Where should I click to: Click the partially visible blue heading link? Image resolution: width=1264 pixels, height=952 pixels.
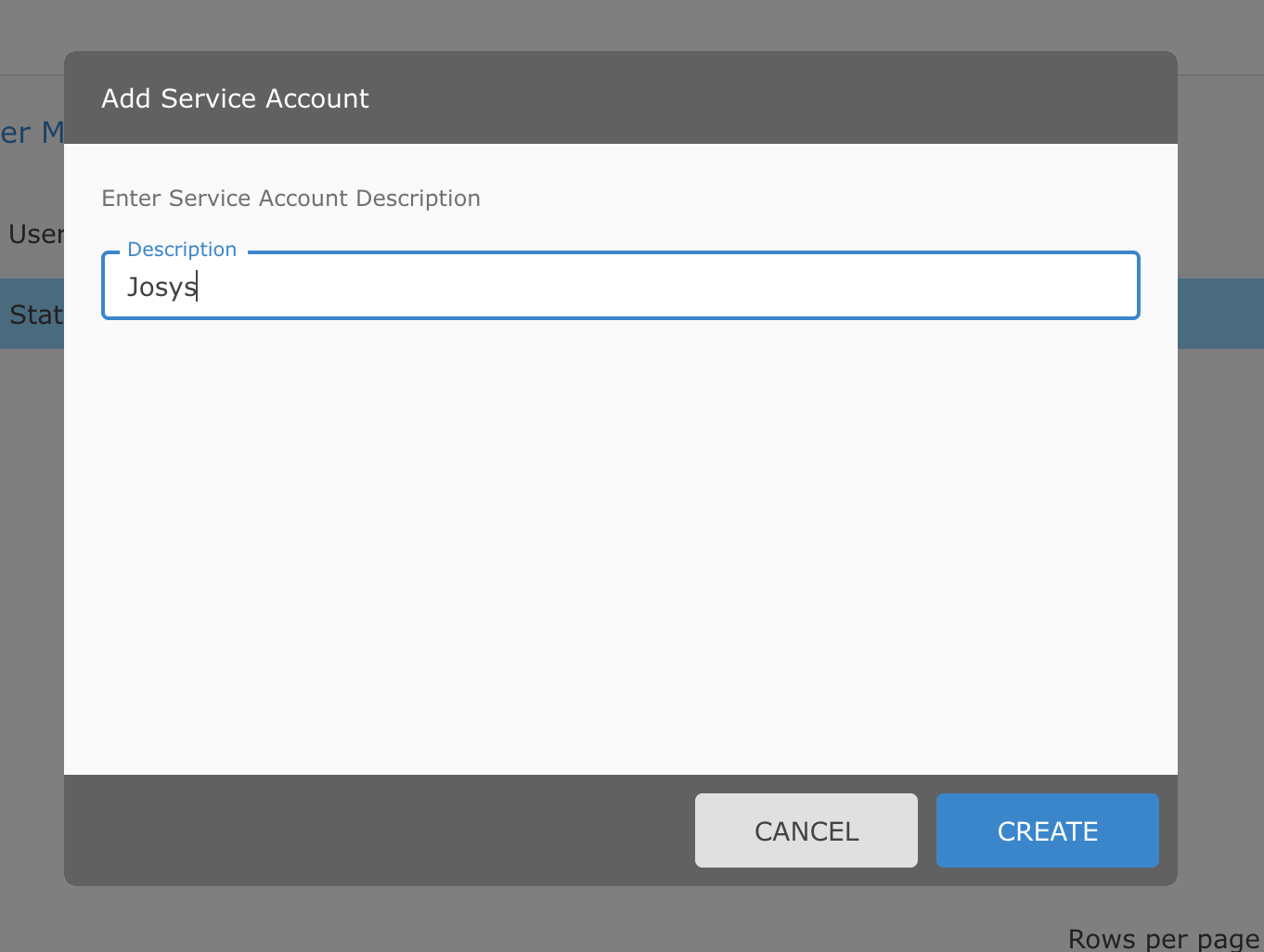32,133
